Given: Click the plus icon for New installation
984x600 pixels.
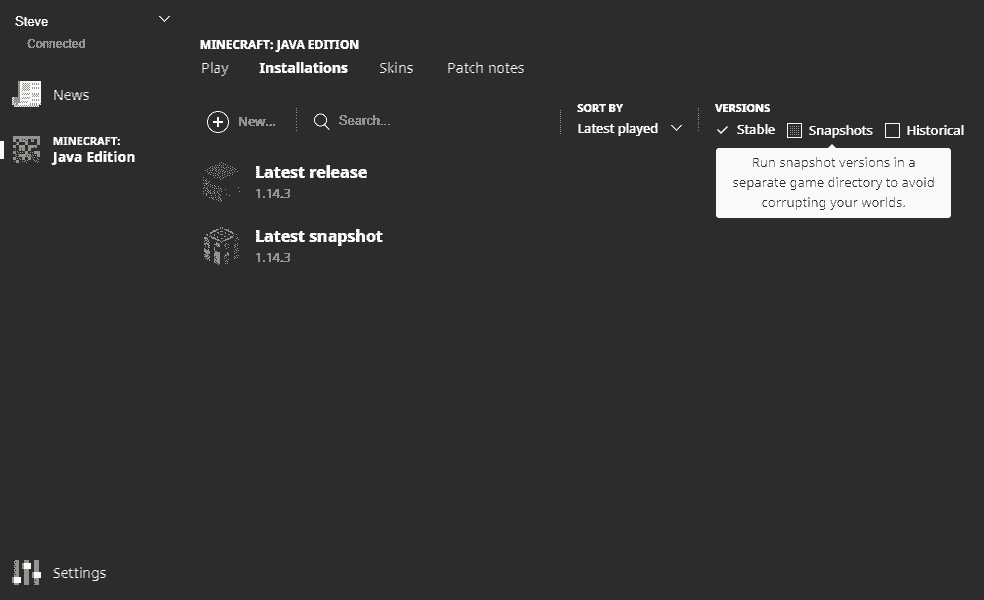Looking at the screenshot, I should [x=217, y=121].
